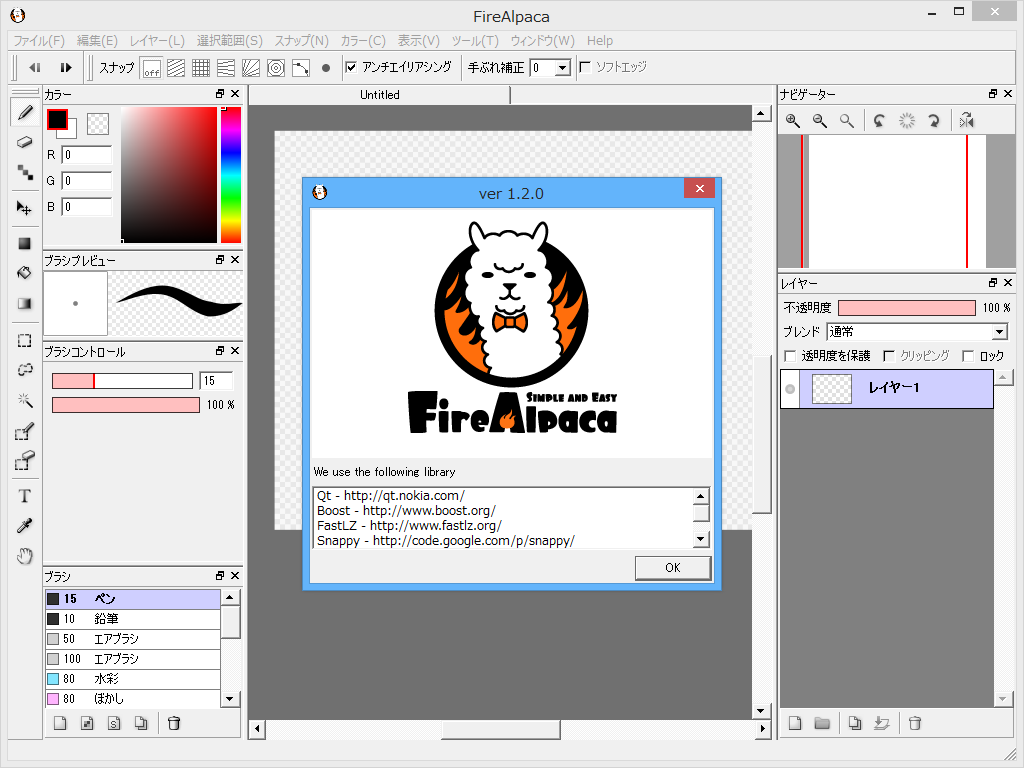Rotate canvas right in Navigator
Viewport: 1024px width, 768px height.
934,121
